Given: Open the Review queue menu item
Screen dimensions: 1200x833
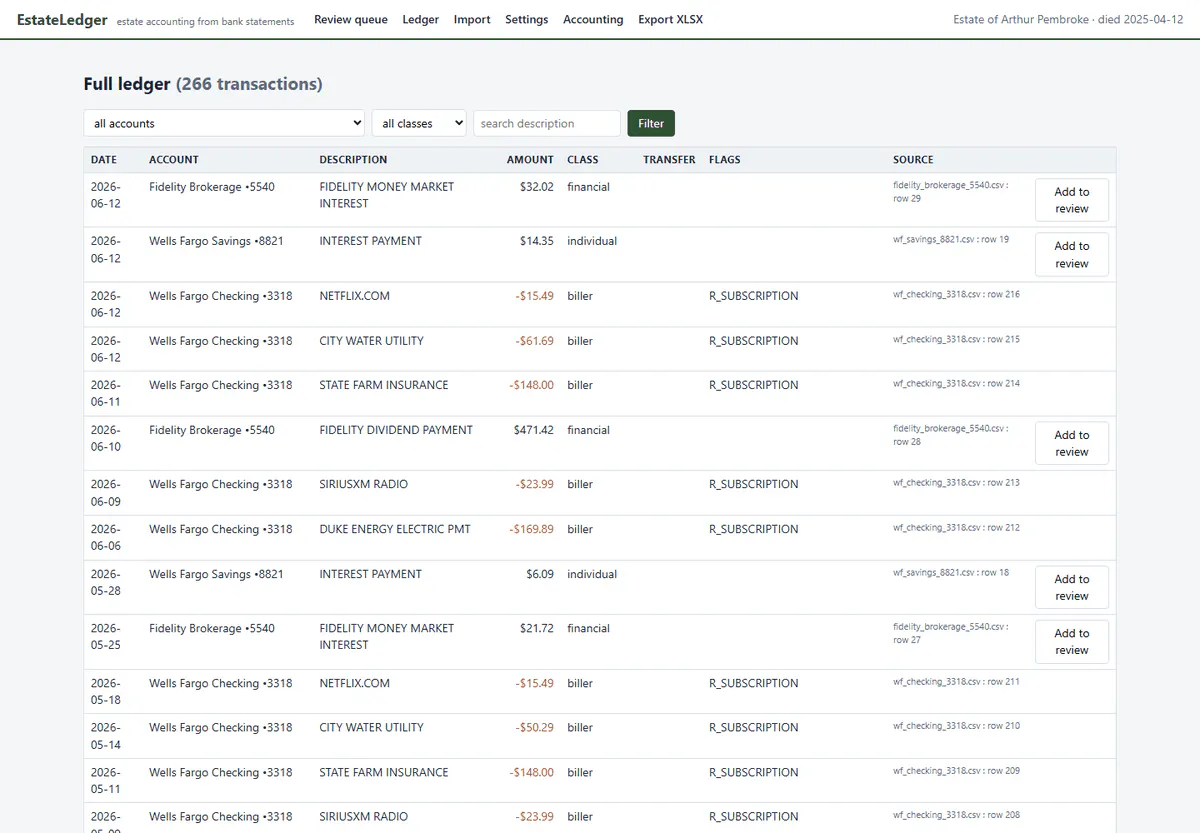Looking at the screenshot, I should 351,19.
